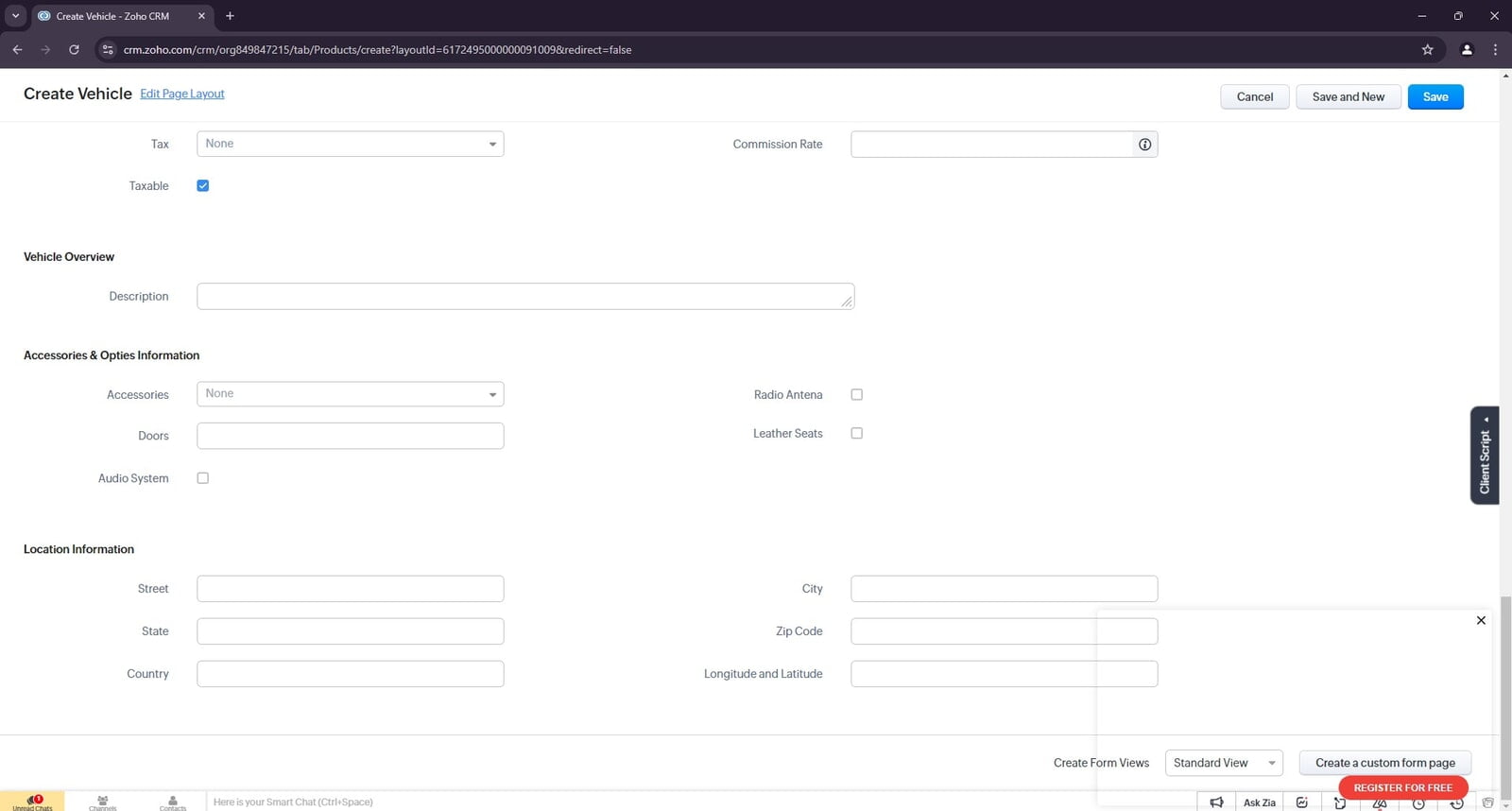The height and width of the screenshot is (811, 1512).
Task: Open the Accessories dropdown
Action: tap(350, 394)
